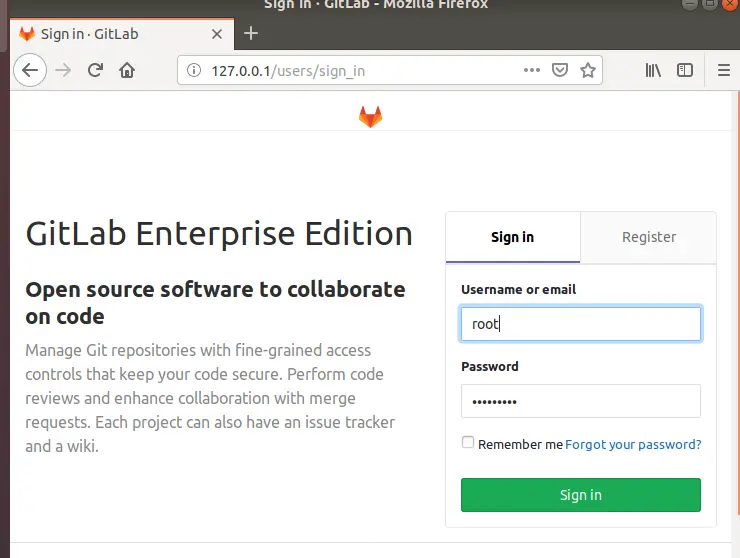The height and width of the screenshot is (558, 740).
Task: Go back using the browser back arrow
Action: point(30,70)
